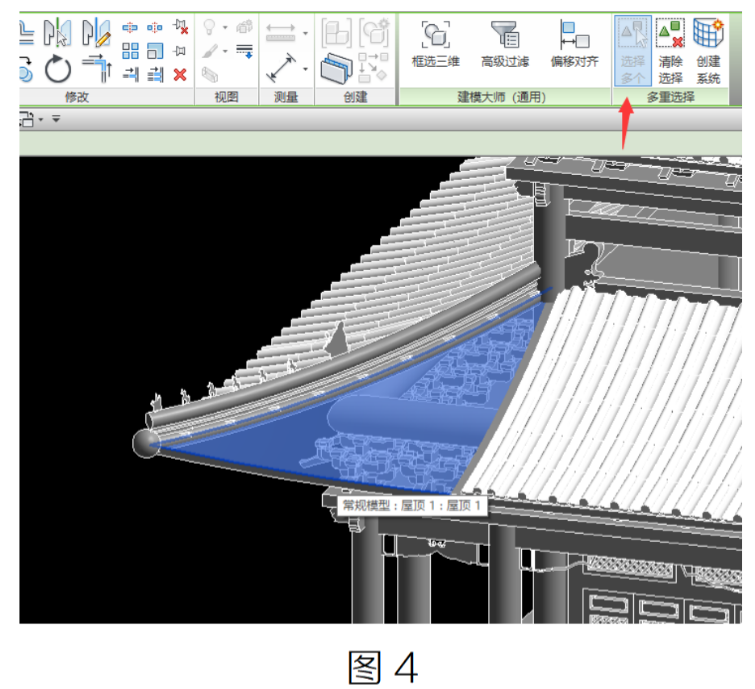Open the Switch Windows dropdown arrow
This screenshot has height=689, width=755.
(41, 119)
